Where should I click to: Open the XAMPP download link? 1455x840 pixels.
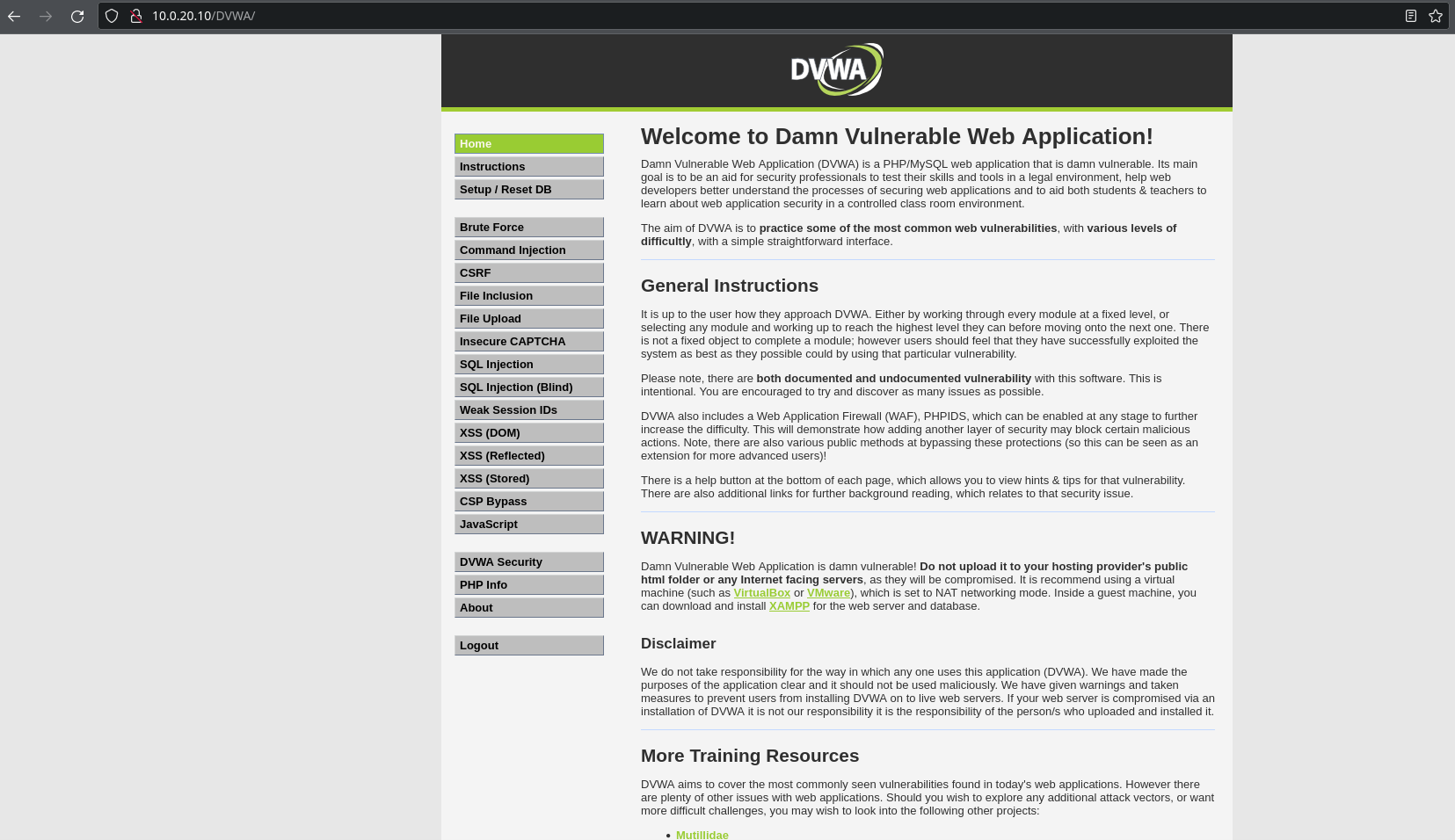coord(789,605)
